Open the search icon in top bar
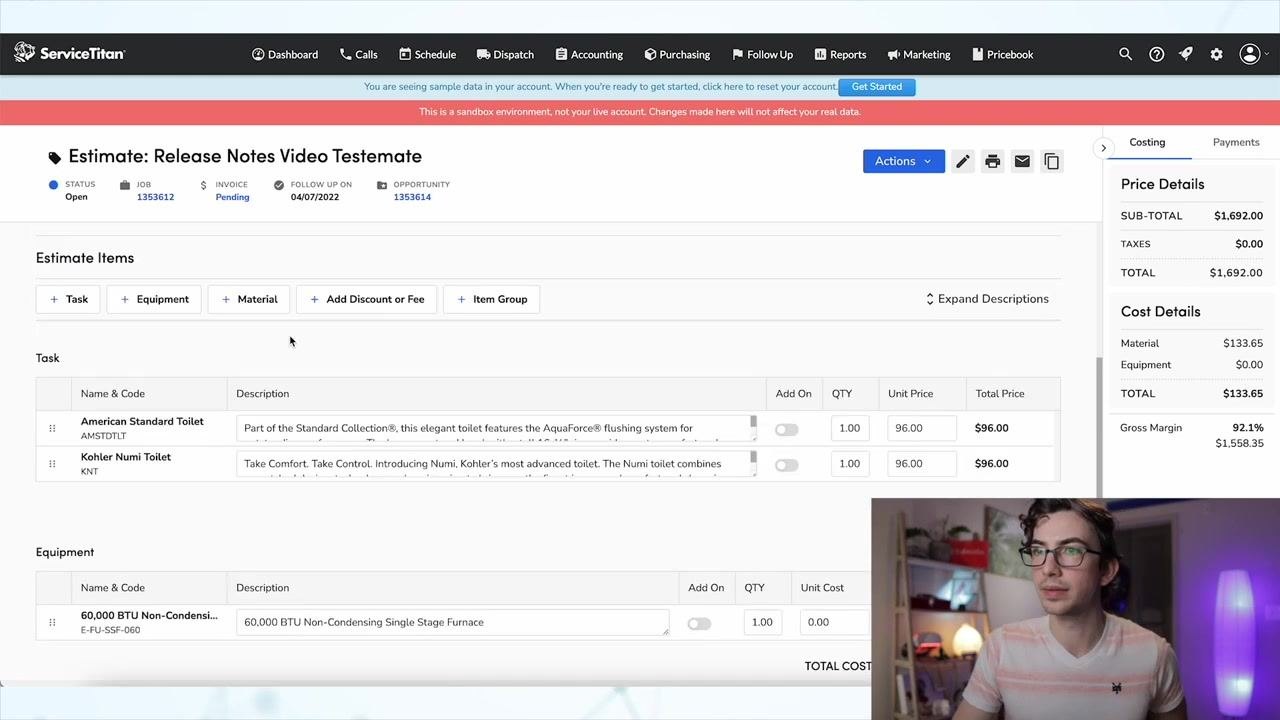The image size is (1280, 720). coord(1125,54)
